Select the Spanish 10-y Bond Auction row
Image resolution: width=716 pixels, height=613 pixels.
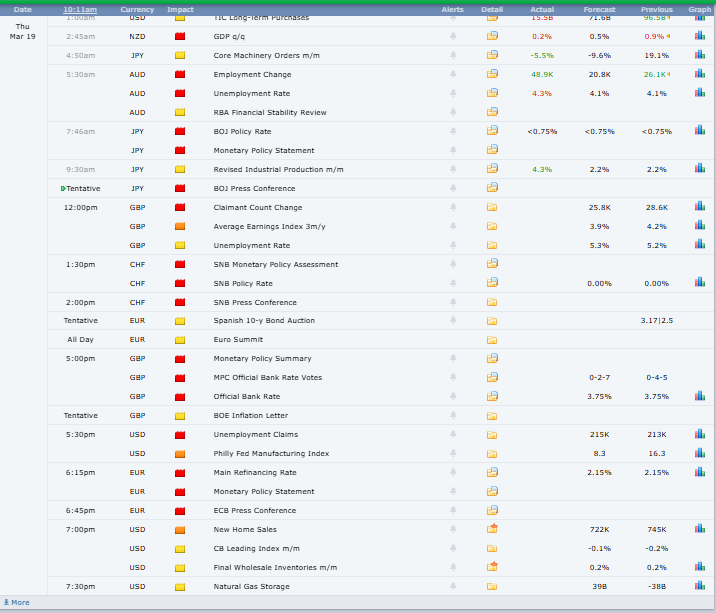264,321
